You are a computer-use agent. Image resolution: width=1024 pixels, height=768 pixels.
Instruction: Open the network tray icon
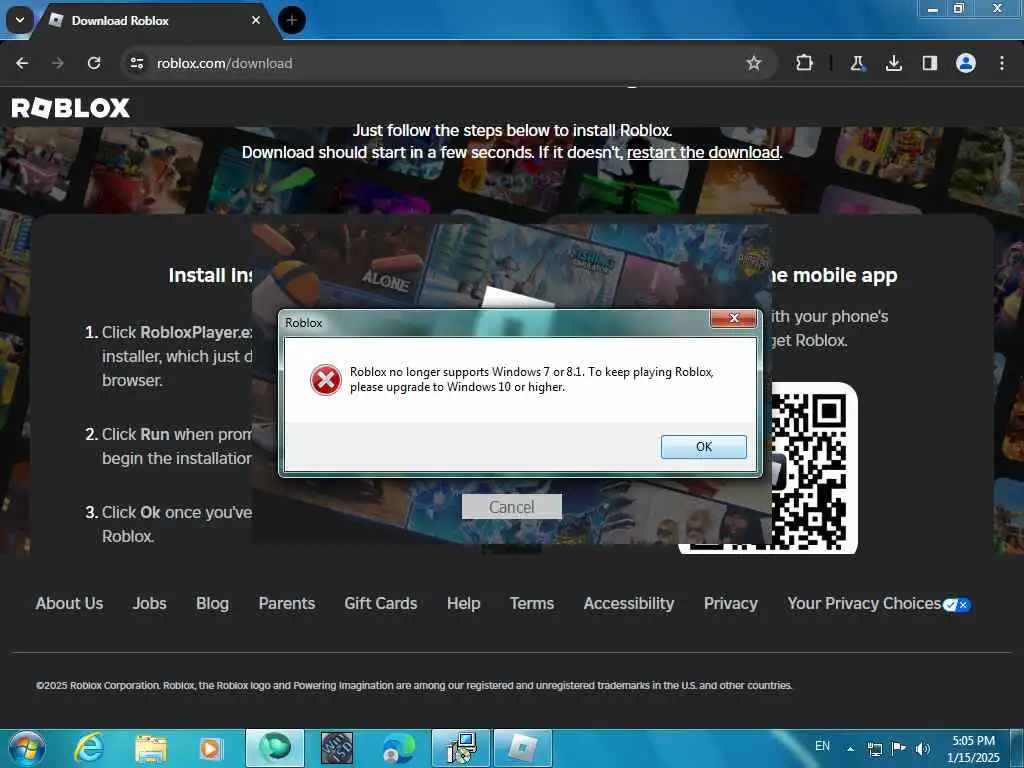tap(874, 749)
